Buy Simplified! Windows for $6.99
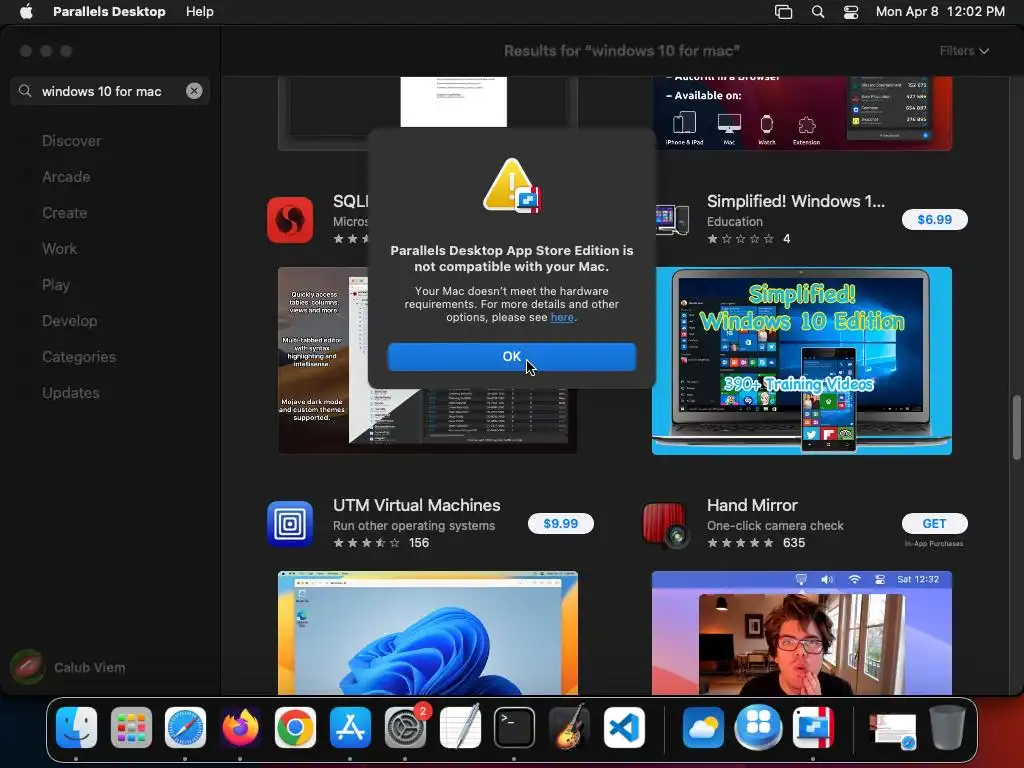This screenshot has width=1024, height=768. tap(935, 219)
